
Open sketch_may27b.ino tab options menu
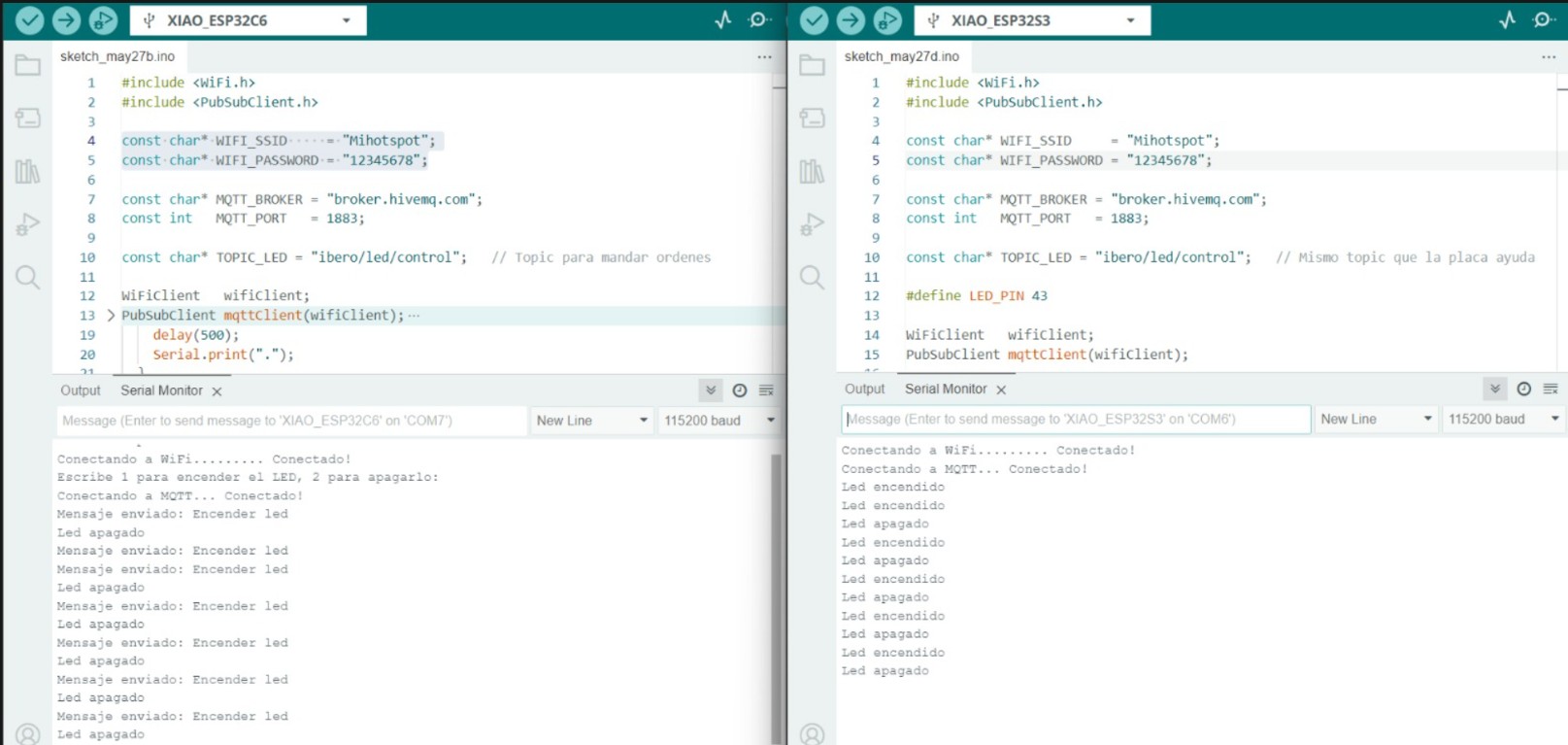point(765,57)
